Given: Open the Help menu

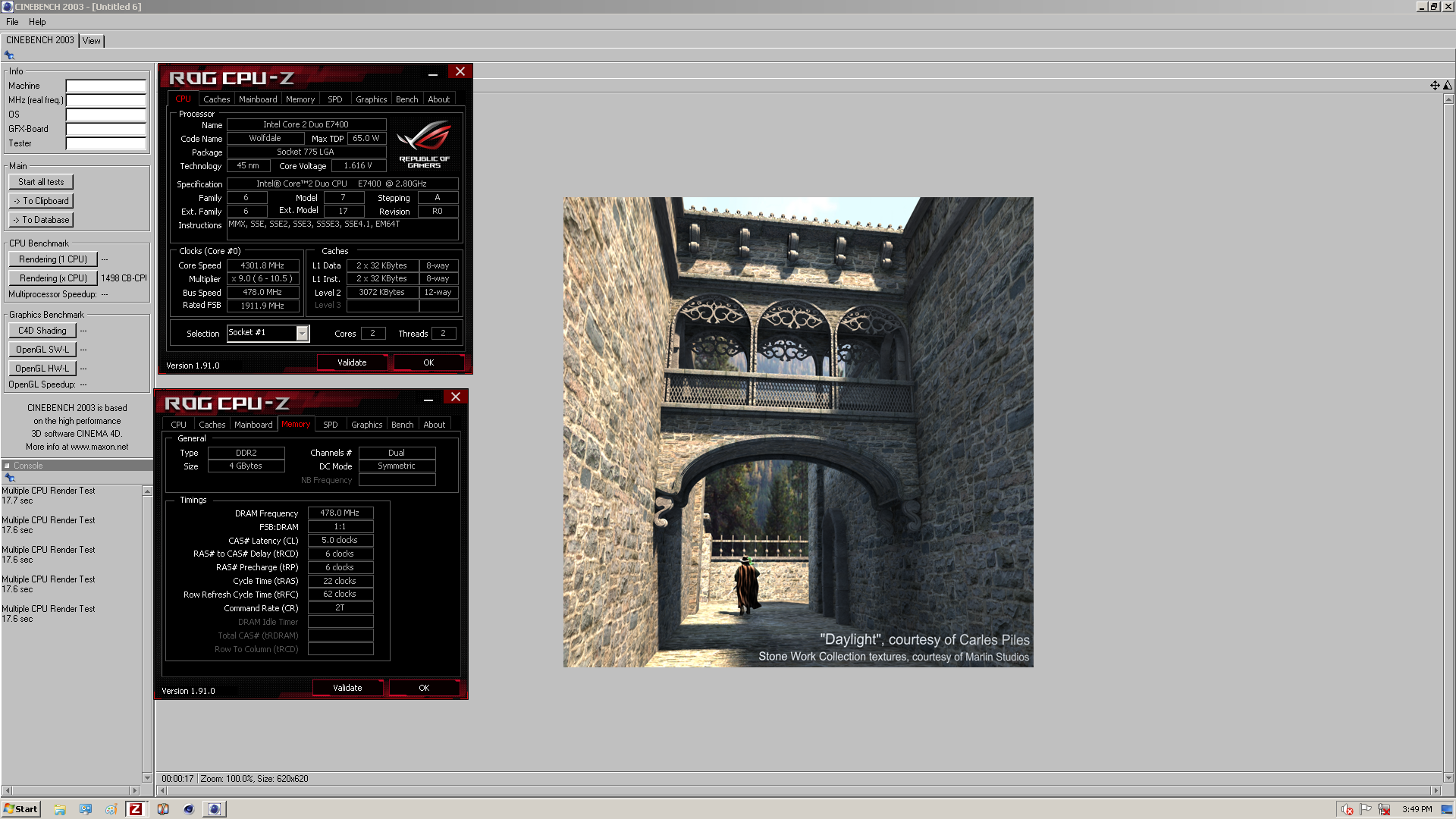Looking at the screenshot, I should click(x=37, y=22).
